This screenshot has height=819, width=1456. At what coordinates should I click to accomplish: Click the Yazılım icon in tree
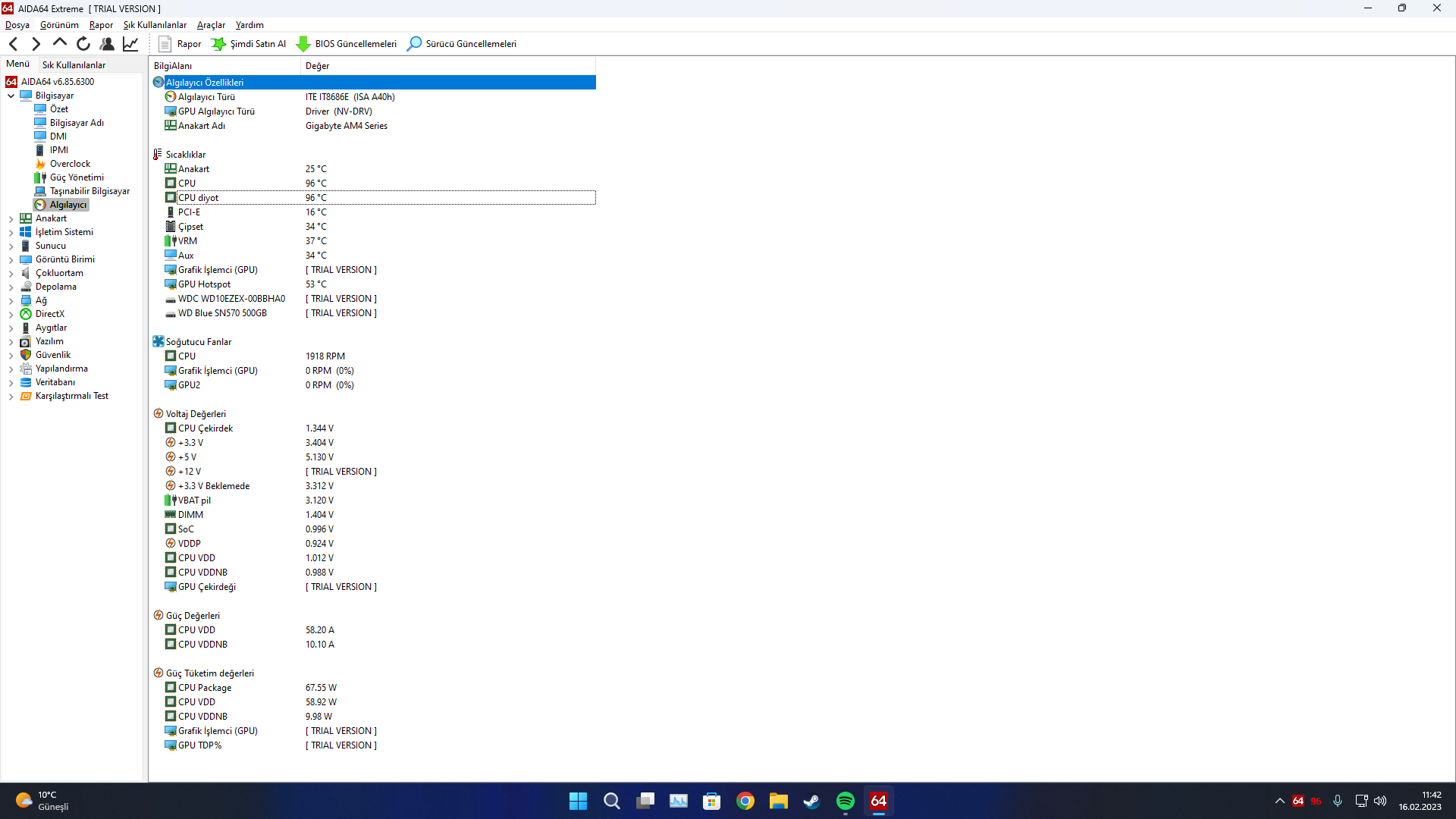[26, 341]
